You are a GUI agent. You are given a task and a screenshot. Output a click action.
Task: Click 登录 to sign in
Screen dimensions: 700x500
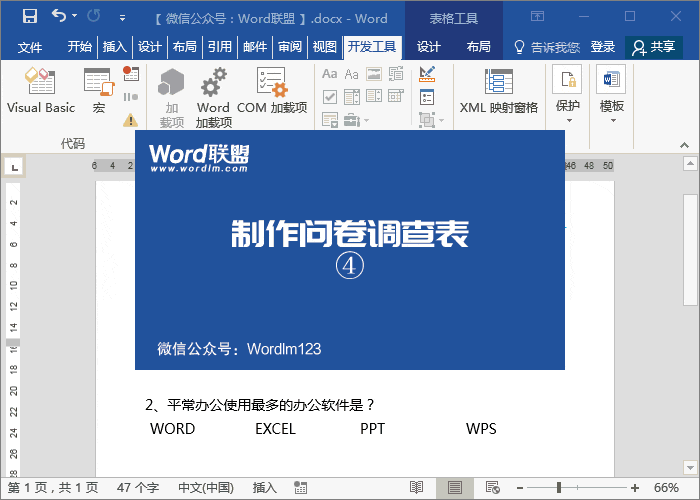(x=603, y=46)
